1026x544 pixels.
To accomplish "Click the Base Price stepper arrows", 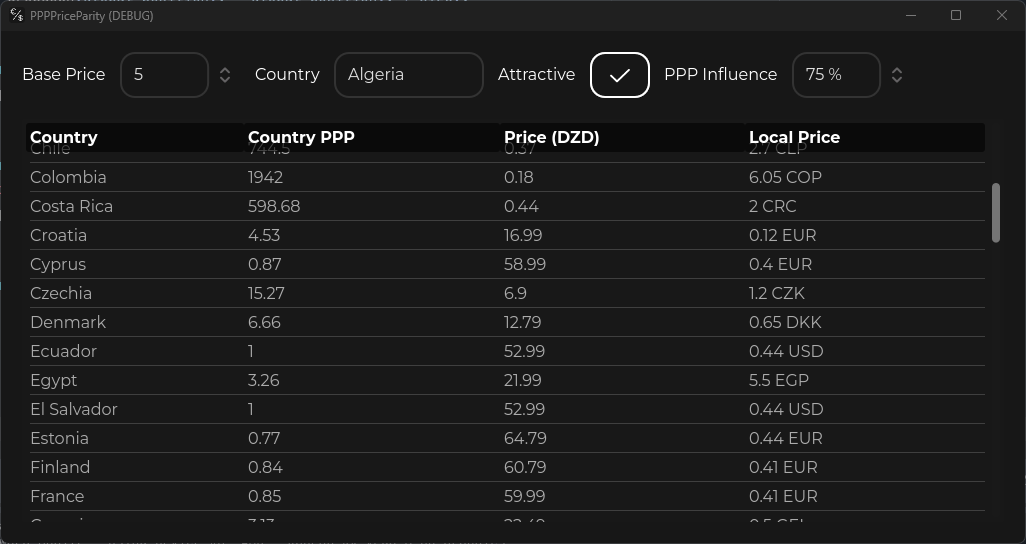I will click(225, 75).
